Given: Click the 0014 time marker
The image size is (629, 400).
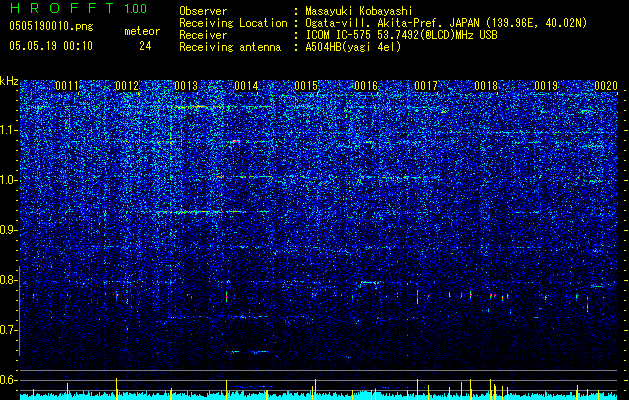Looking at the screenshot, I should (246, 86).
